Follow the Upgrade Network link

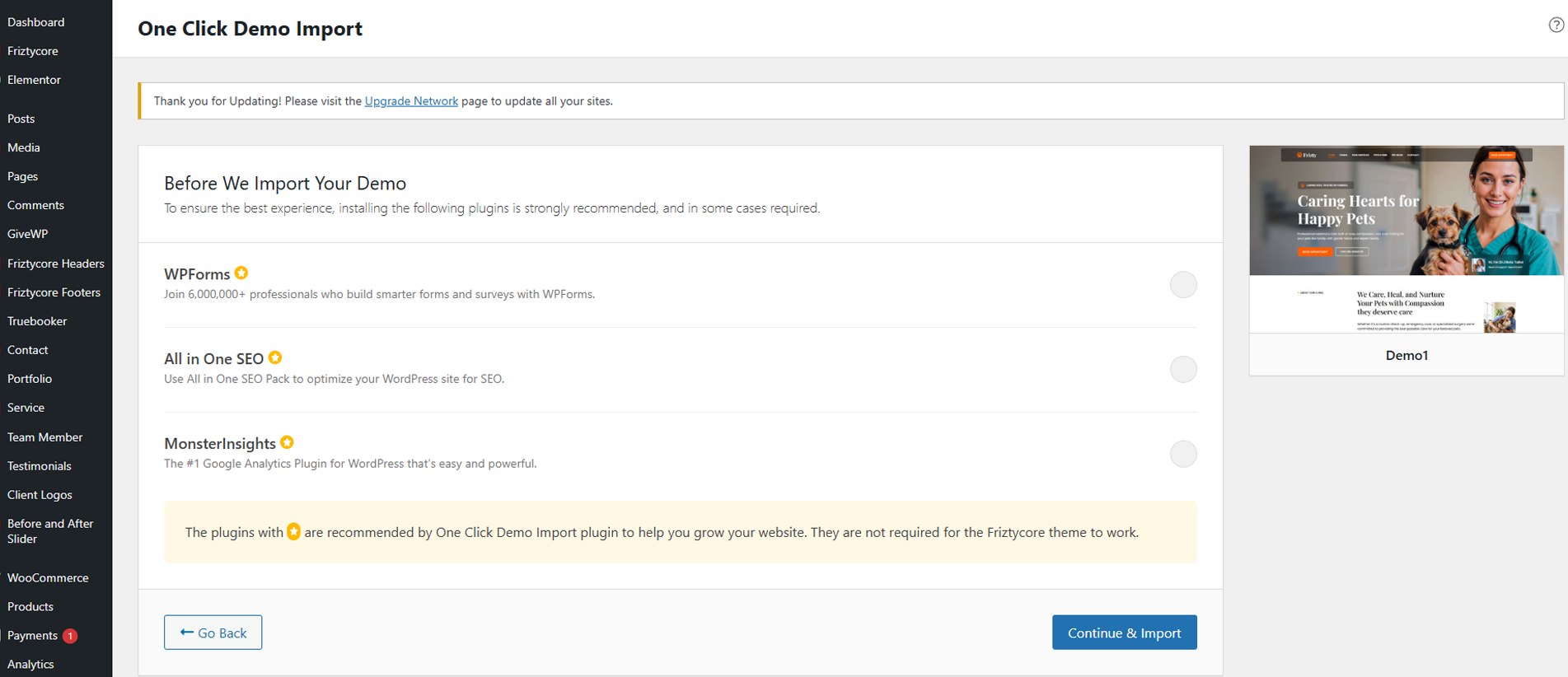coord(411,101)
